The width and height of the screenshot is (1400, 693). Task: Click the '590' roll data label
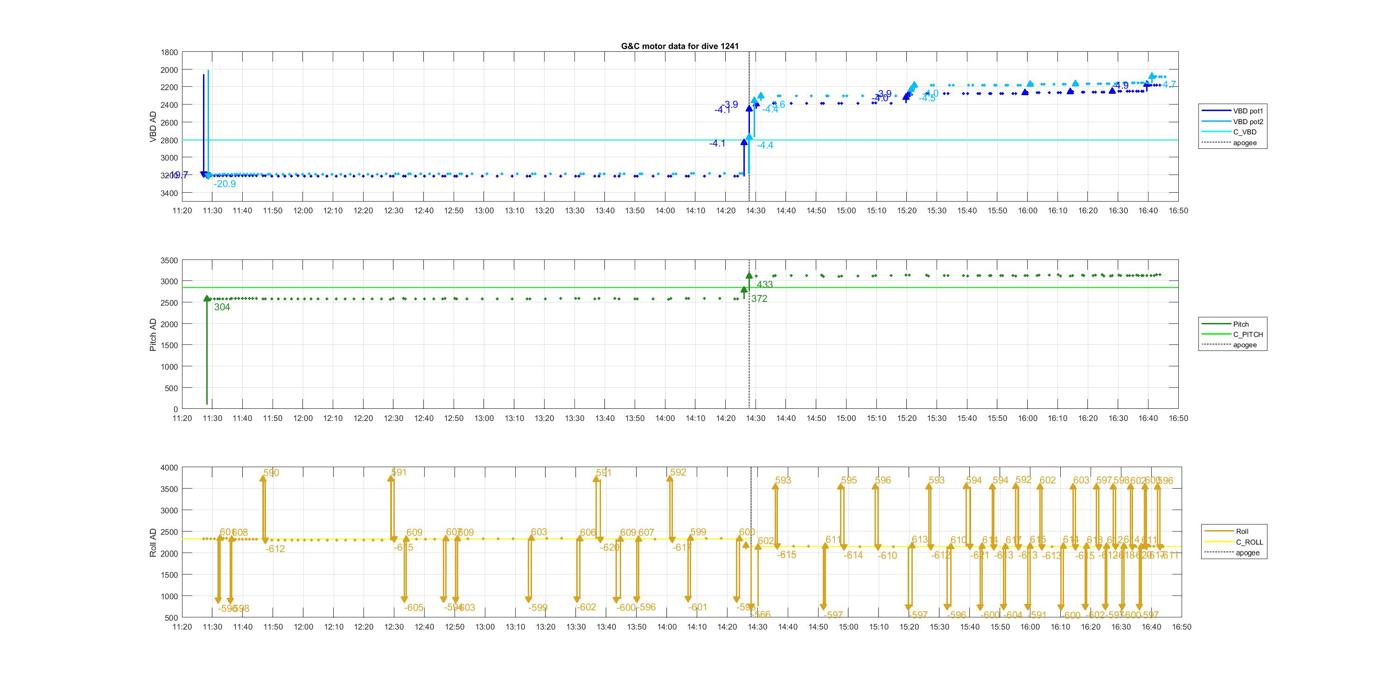click(272, 473)
